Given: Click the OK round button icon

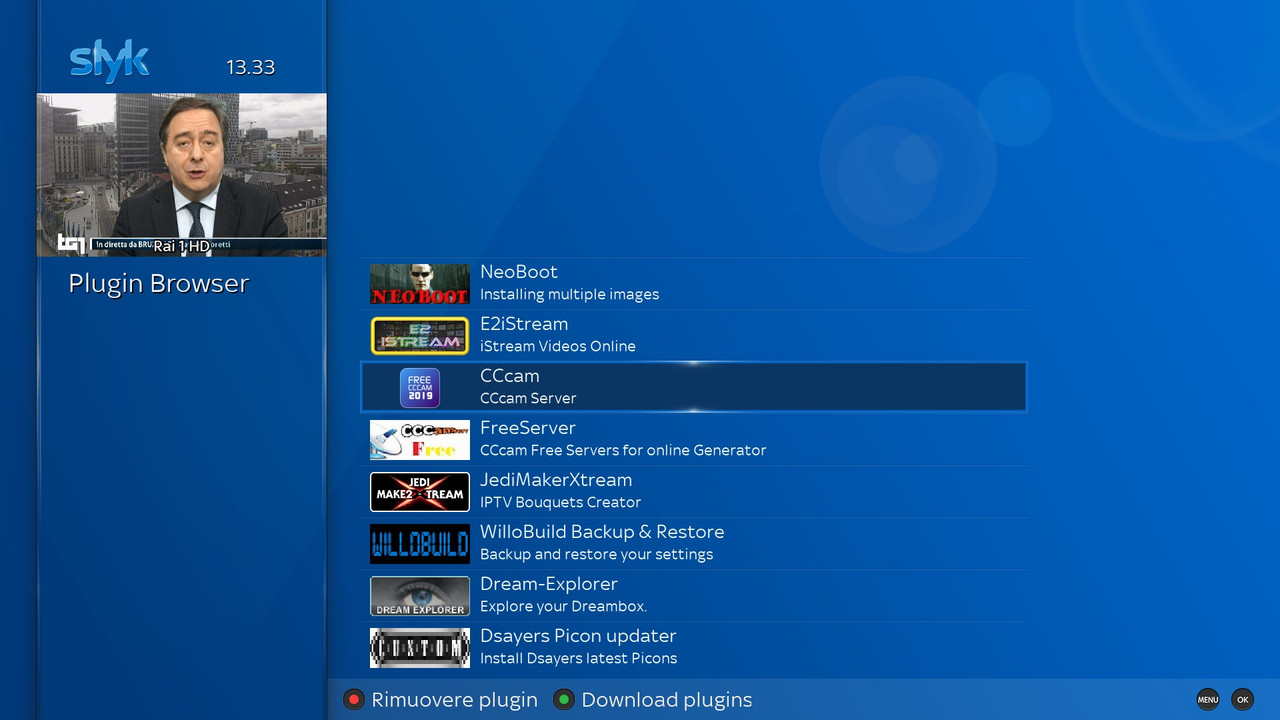Looking at the screenshot, I should [1242, 700].
